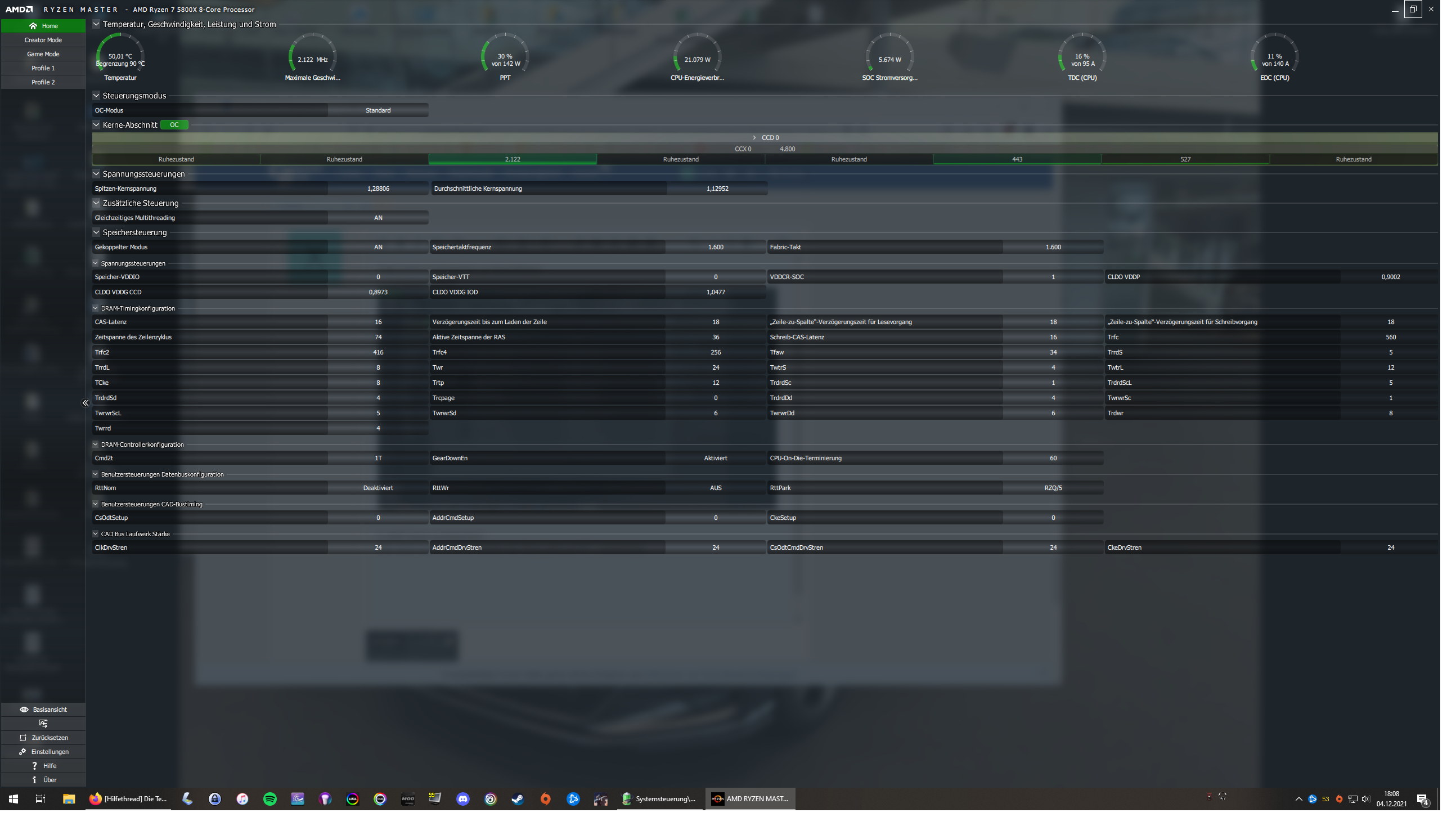
Task: Open Discord from the taskbar
Action: pos(463,799)
